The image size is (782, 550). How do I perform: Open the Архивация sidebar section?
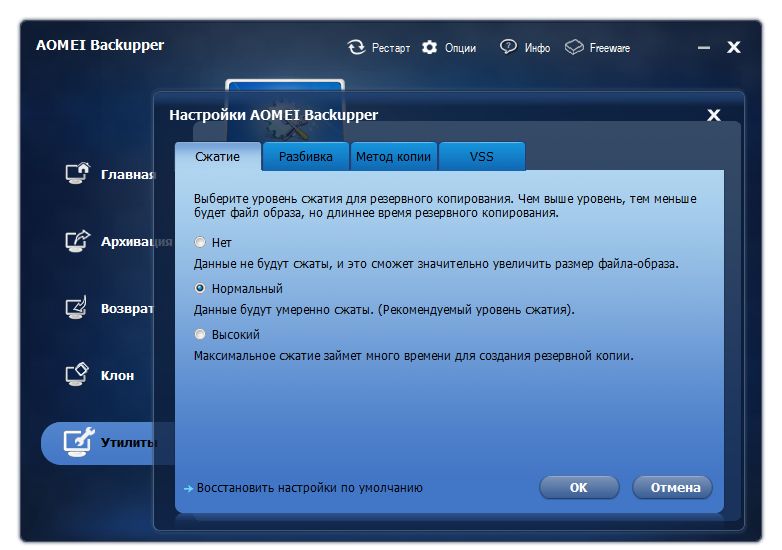136,242
